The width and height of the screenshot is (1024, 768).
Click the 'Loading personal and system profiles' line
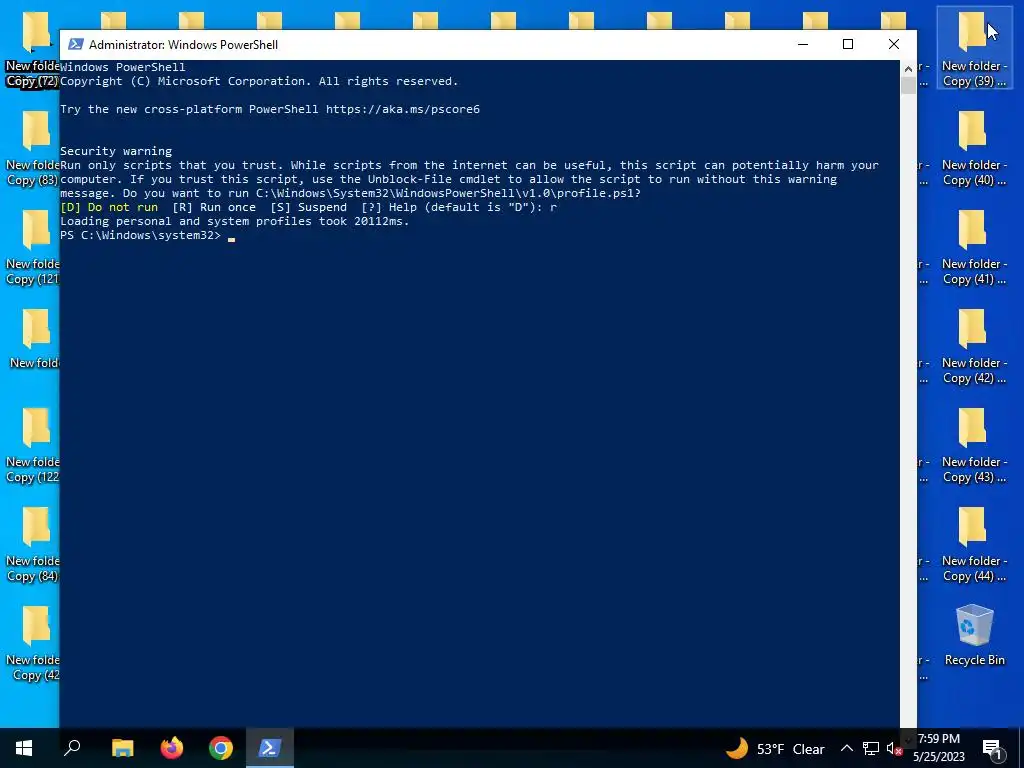point(234,221)
